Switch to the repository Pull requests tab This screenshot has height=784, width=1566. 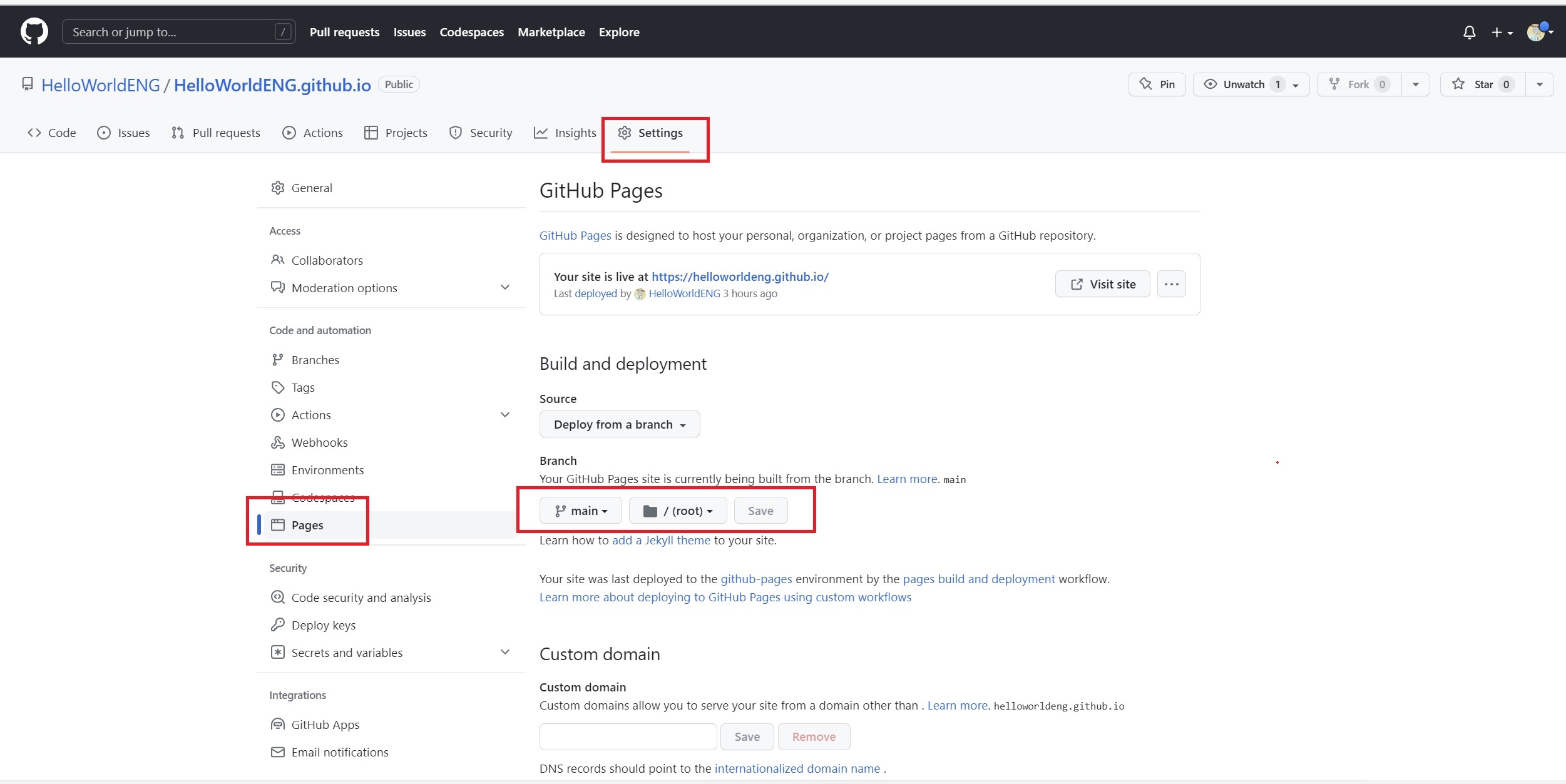216,133
